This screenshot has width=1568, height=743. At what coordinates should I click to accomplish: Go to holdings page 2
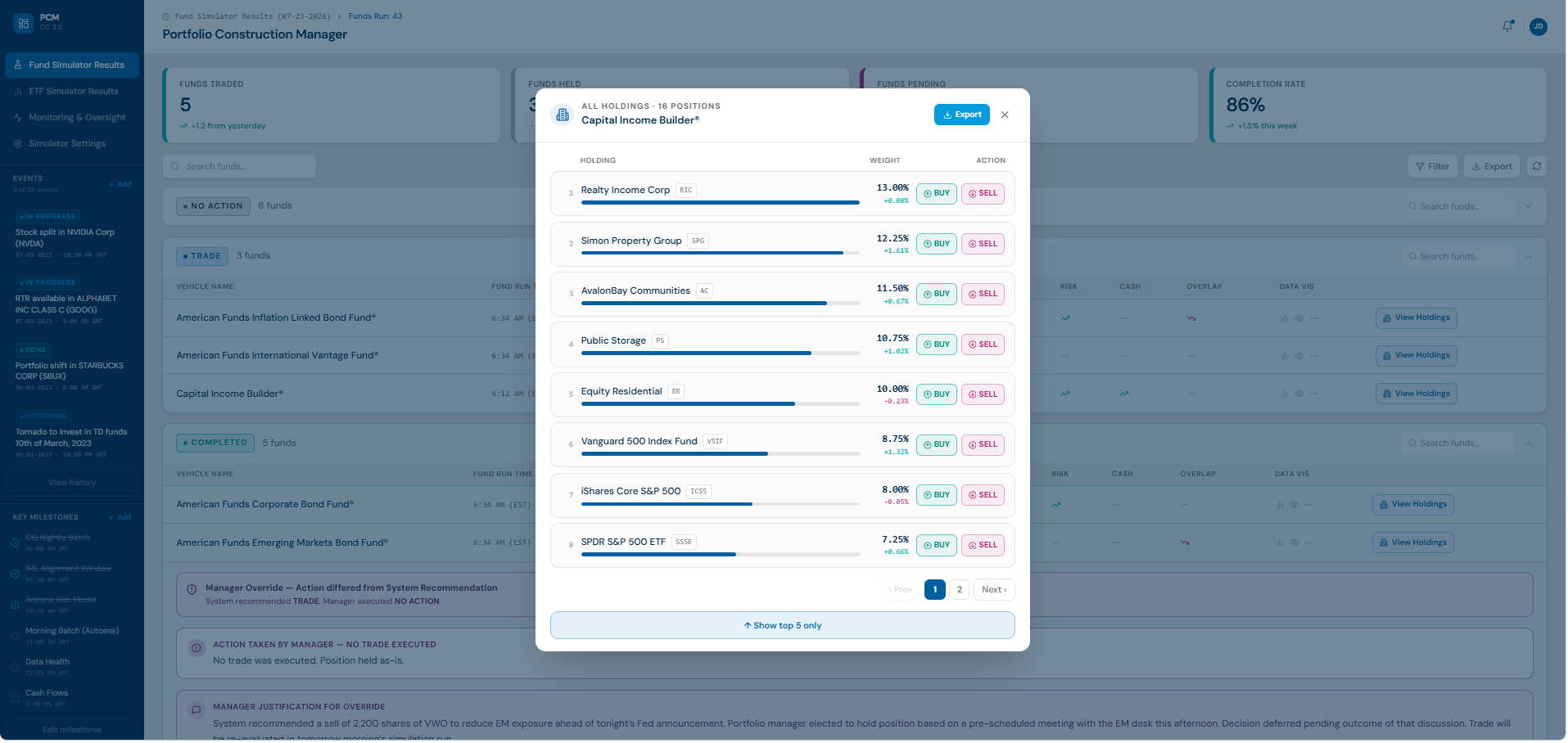tap(960, 590)
